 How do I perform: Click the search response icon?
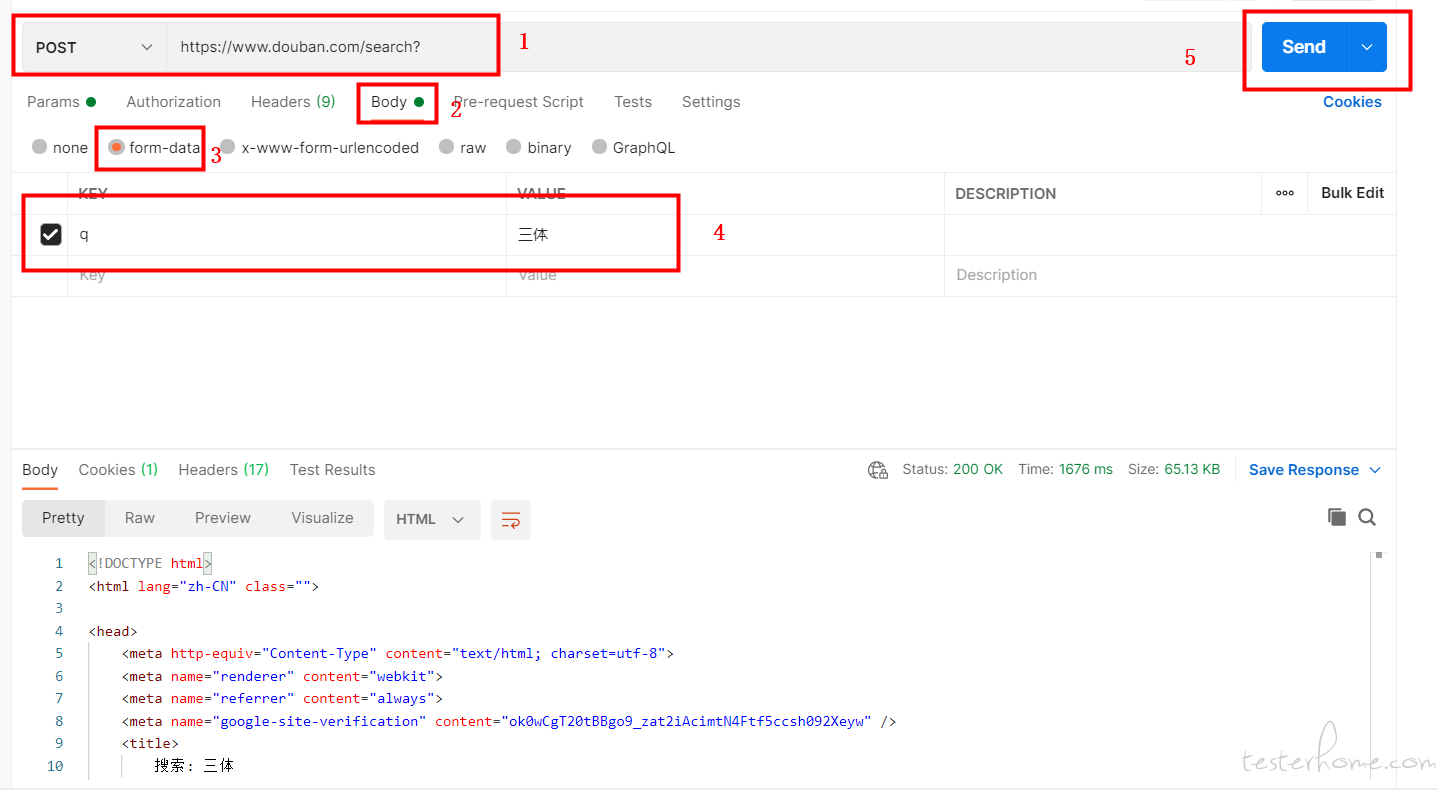1367,517
